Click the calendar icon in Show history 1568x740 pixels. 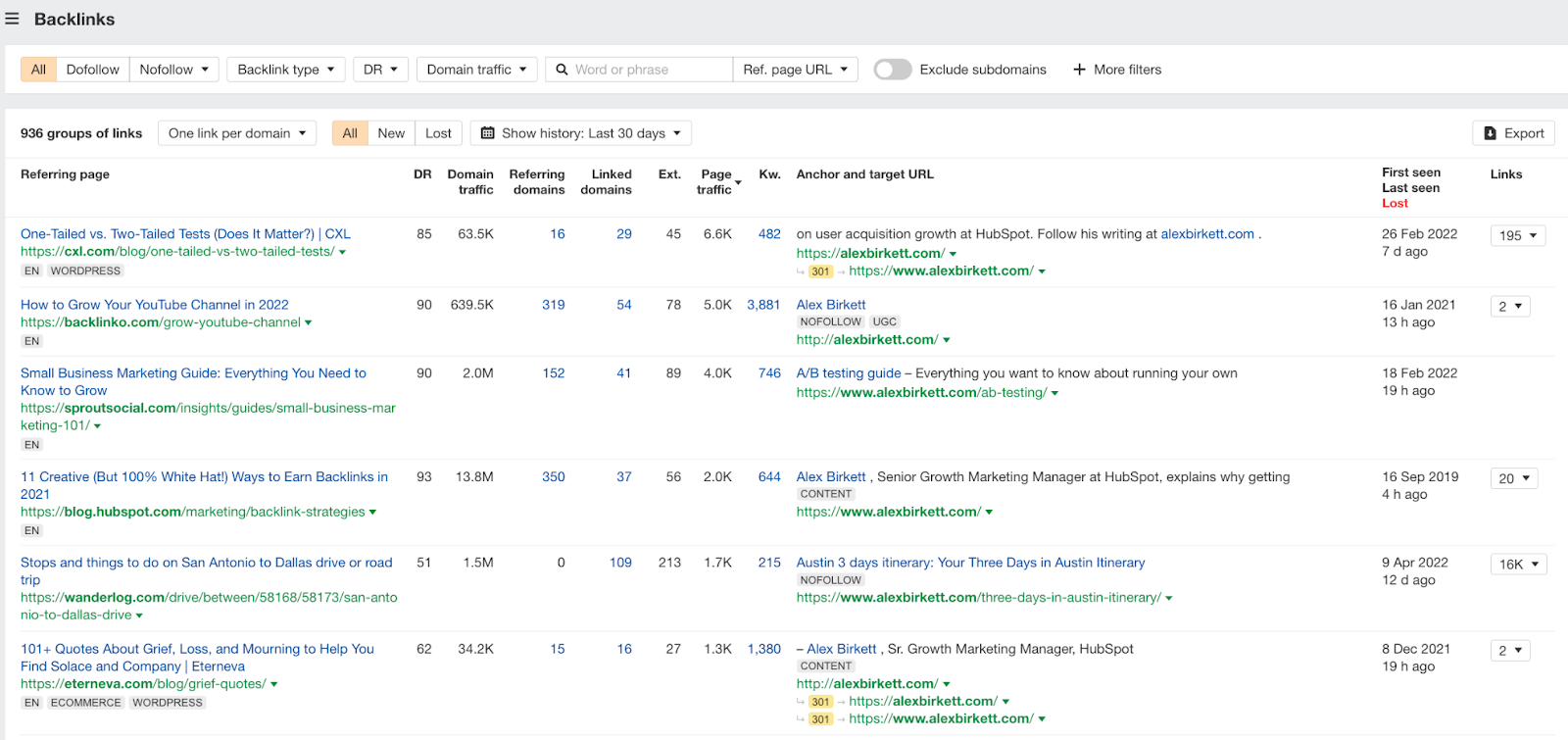[x=487, y=133]
